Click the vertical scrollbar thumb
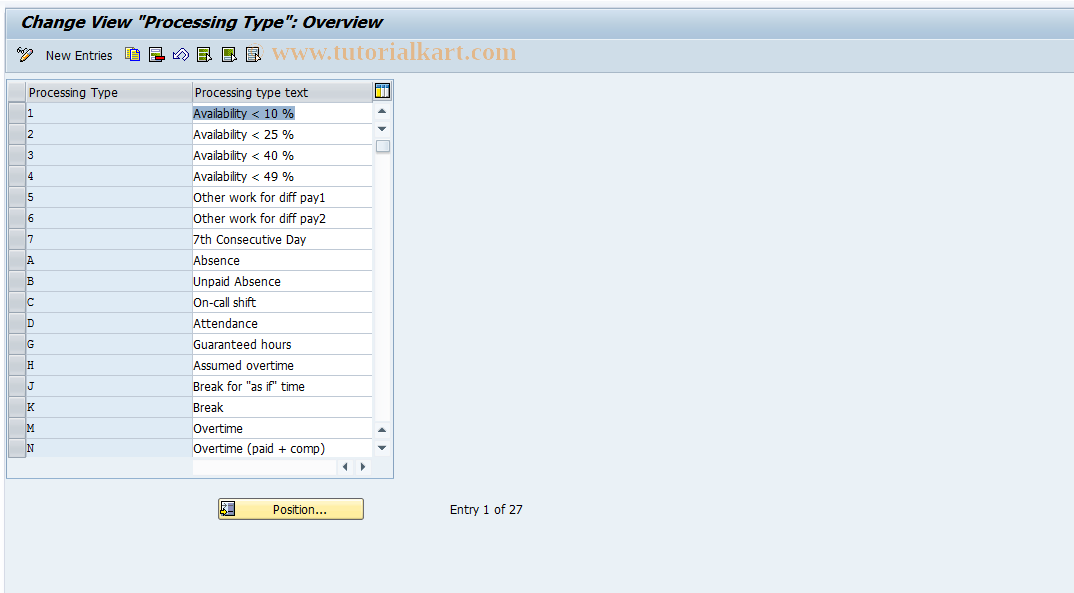 point(383,146)
